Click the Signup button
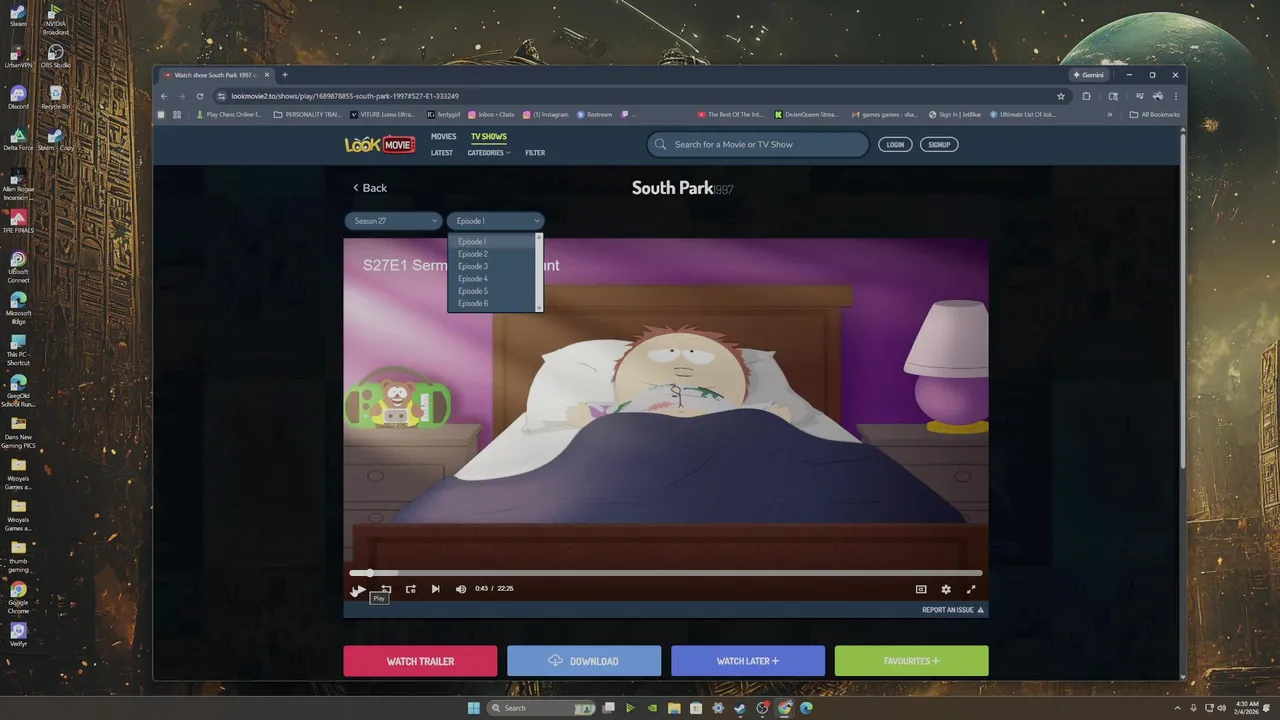1280x720 pixels. [939, 144]
